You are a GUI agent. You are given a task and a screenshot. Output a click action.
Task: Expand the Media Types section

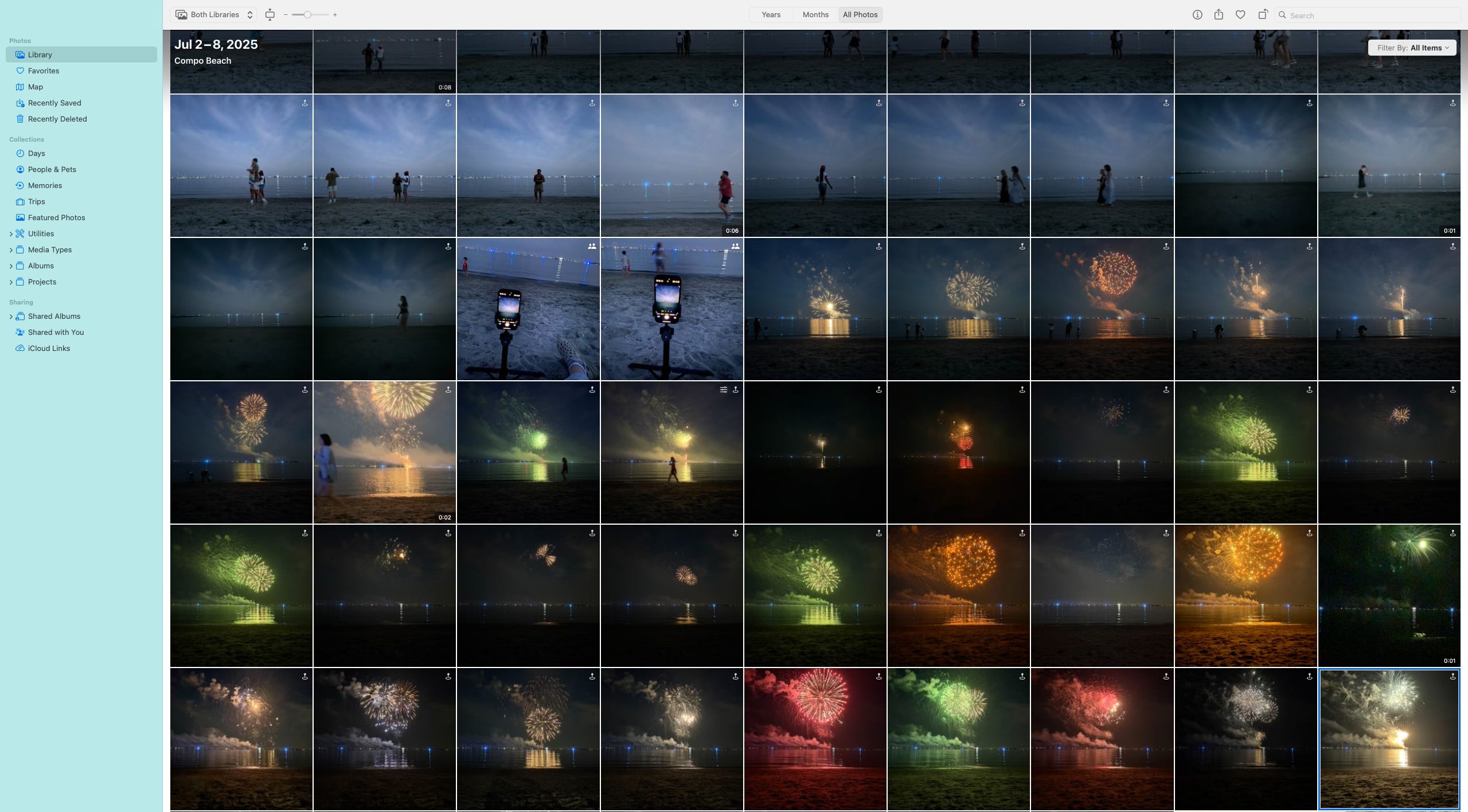tap(11, 250)
